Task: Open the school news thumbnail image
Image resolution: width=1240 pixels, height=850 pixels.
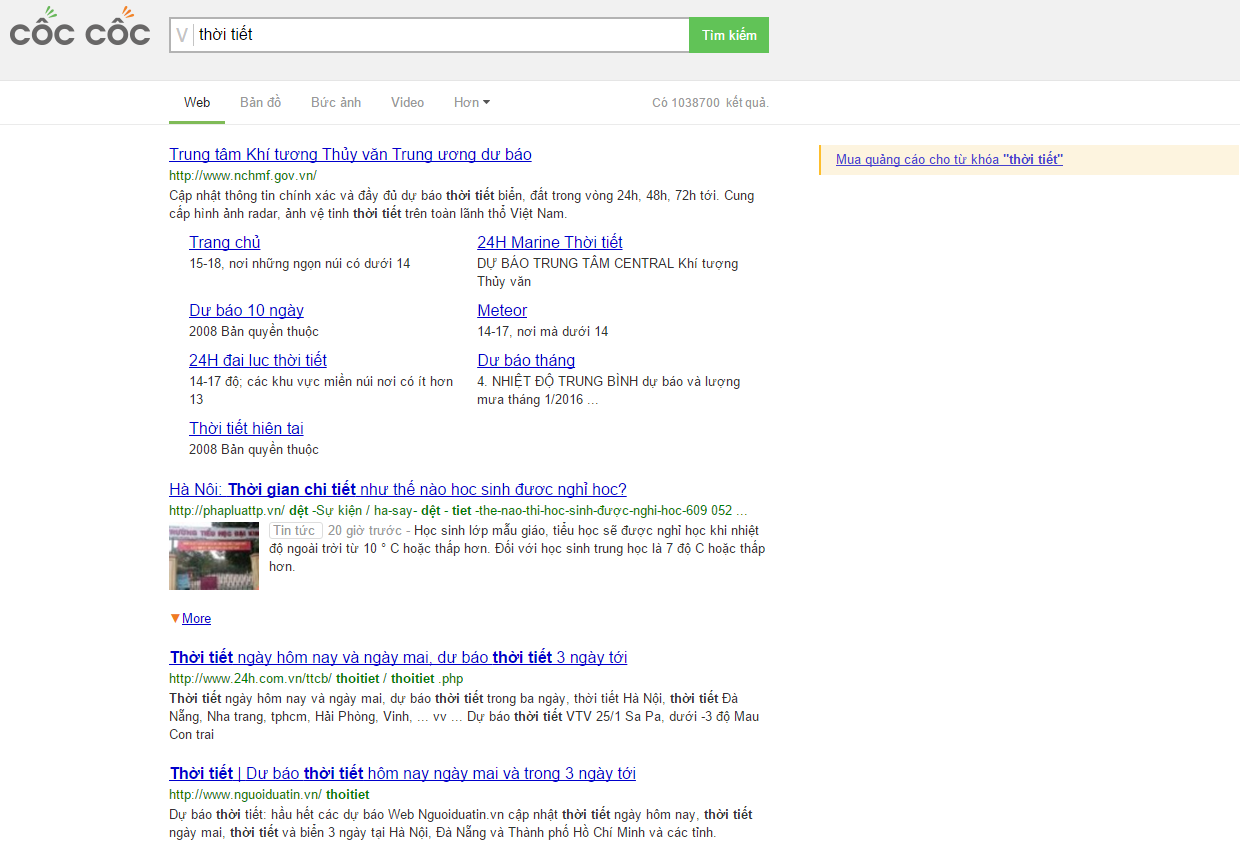Action: (214, 556)
